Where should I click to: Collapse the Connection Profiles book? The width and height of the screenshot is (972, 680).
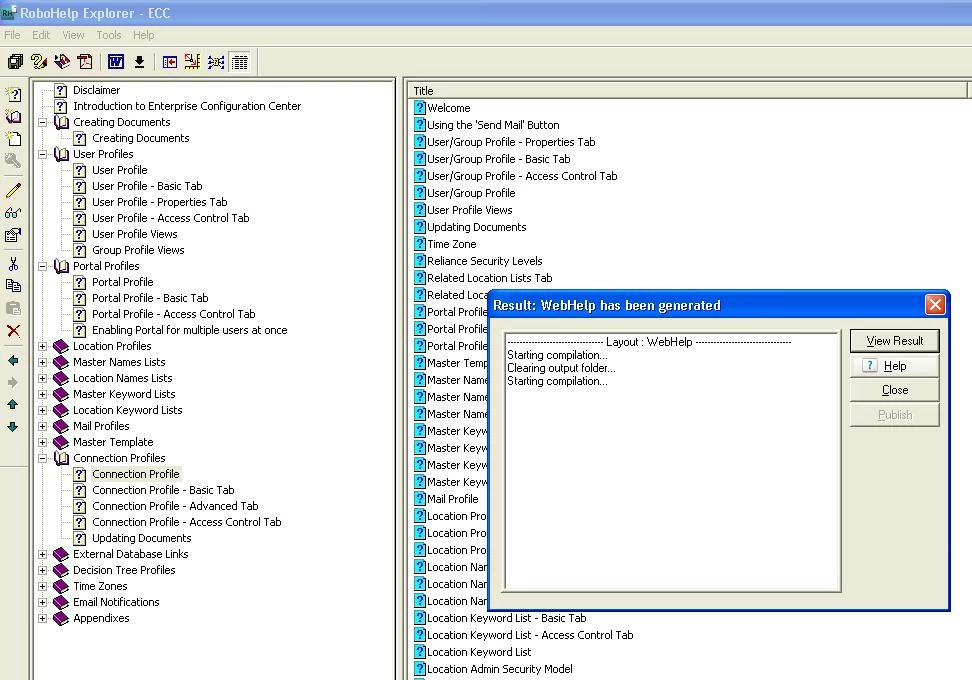(43, 459)
